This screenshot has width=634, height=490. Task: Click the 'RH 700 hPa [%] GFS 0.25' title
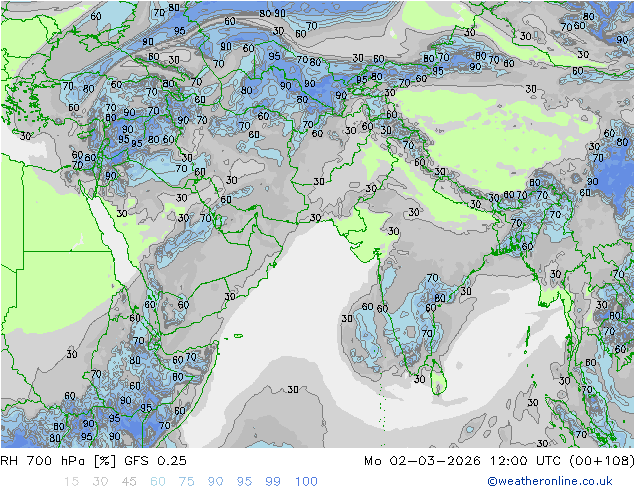pos(93,461)
